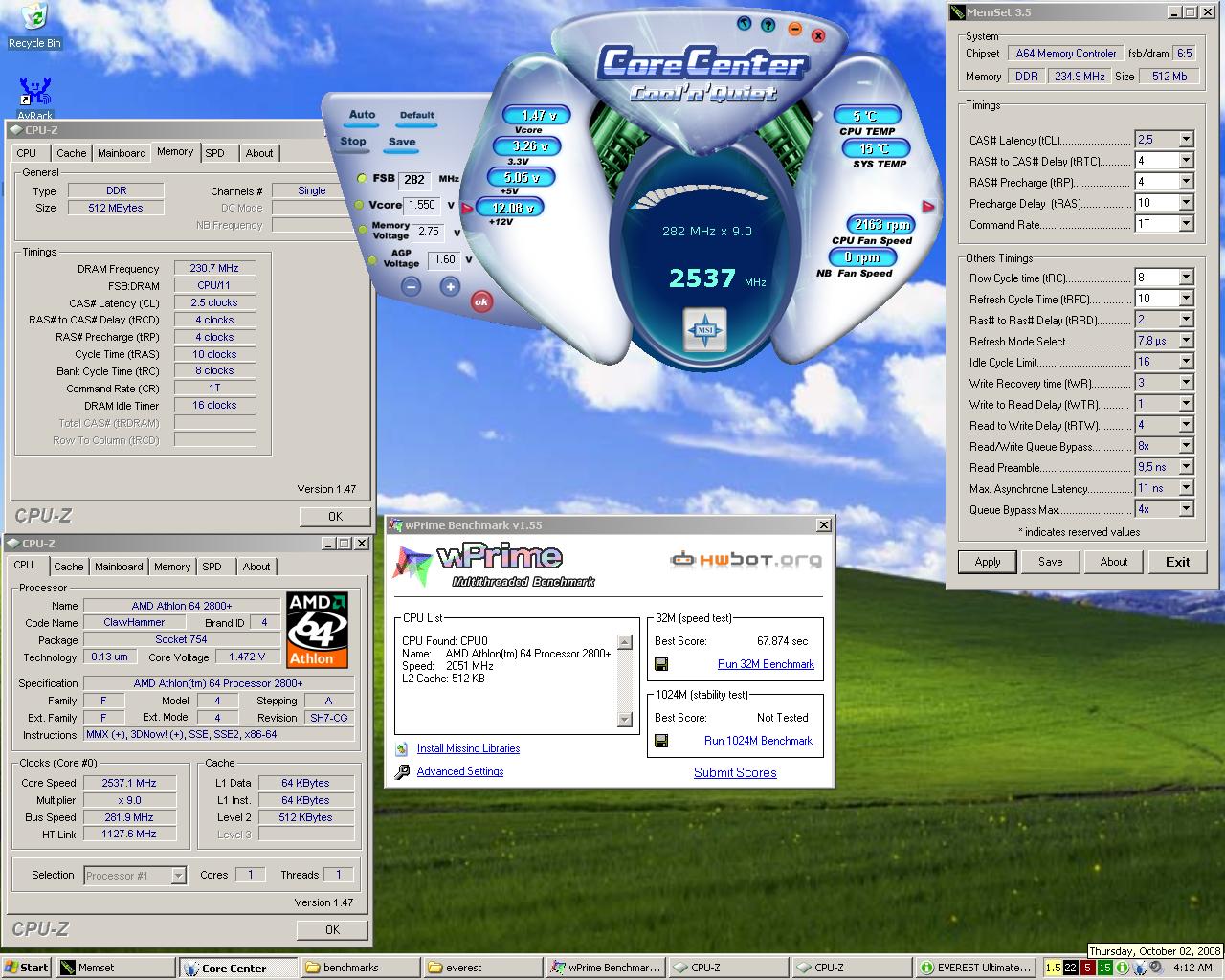Open RAS# Precharge (tRP) dropdown in MemSet
Image resolution: width=1225 pixels, height=980 pixels.
pyautogui.click(x=1186, y=182)
